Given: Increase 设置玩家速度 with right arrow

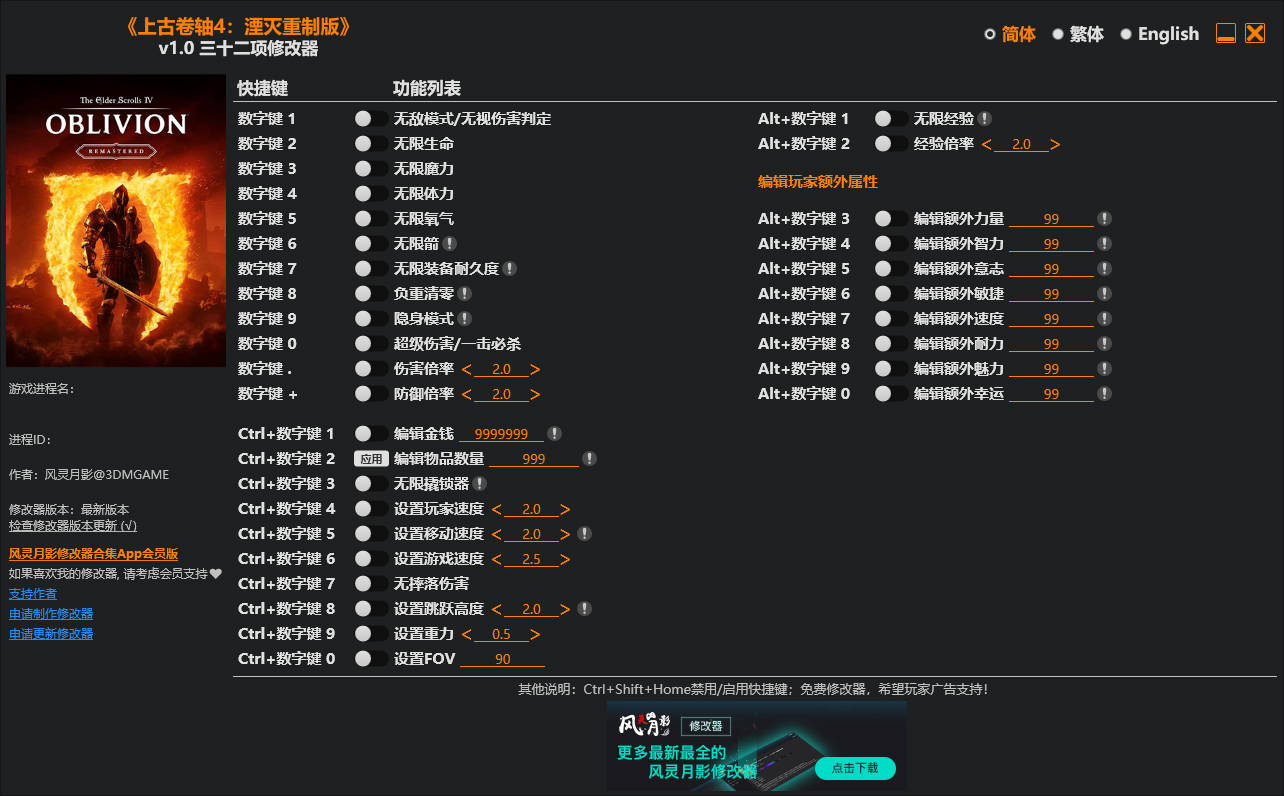Looking at the screenshot, I should click(565, 509).
